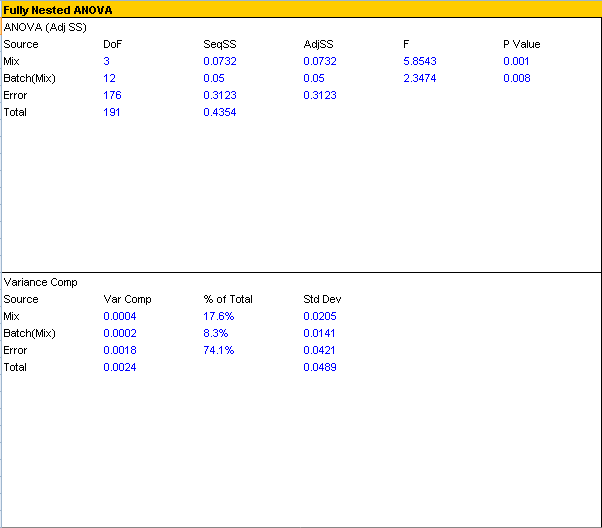The height and width of the screenshot is (528, 602).
Task: Select the Error DoF value 176
Action: 112,95
